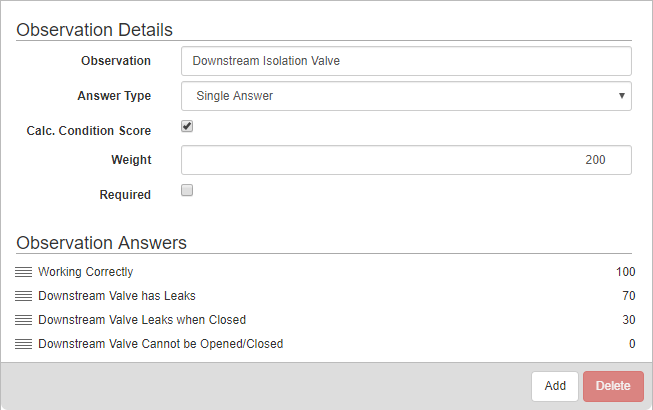Click the Add button
653x410 pixels.
[x=555, y=386]
